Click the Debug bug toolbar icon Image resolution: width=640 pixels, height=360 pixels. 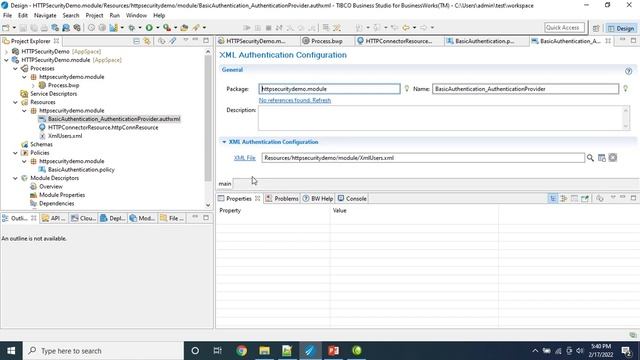[131, 28]
